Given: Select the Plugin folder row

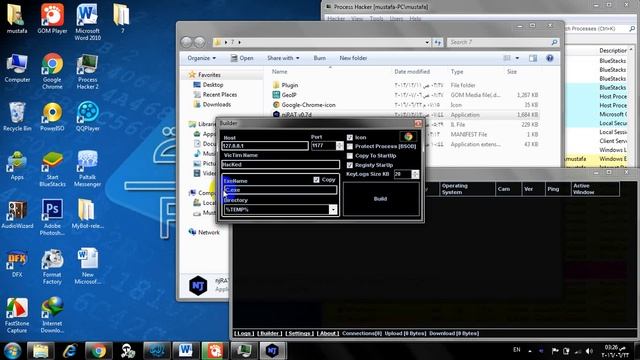Looking at the screenshot, I should pyautogui.click(x=405, y=85).
